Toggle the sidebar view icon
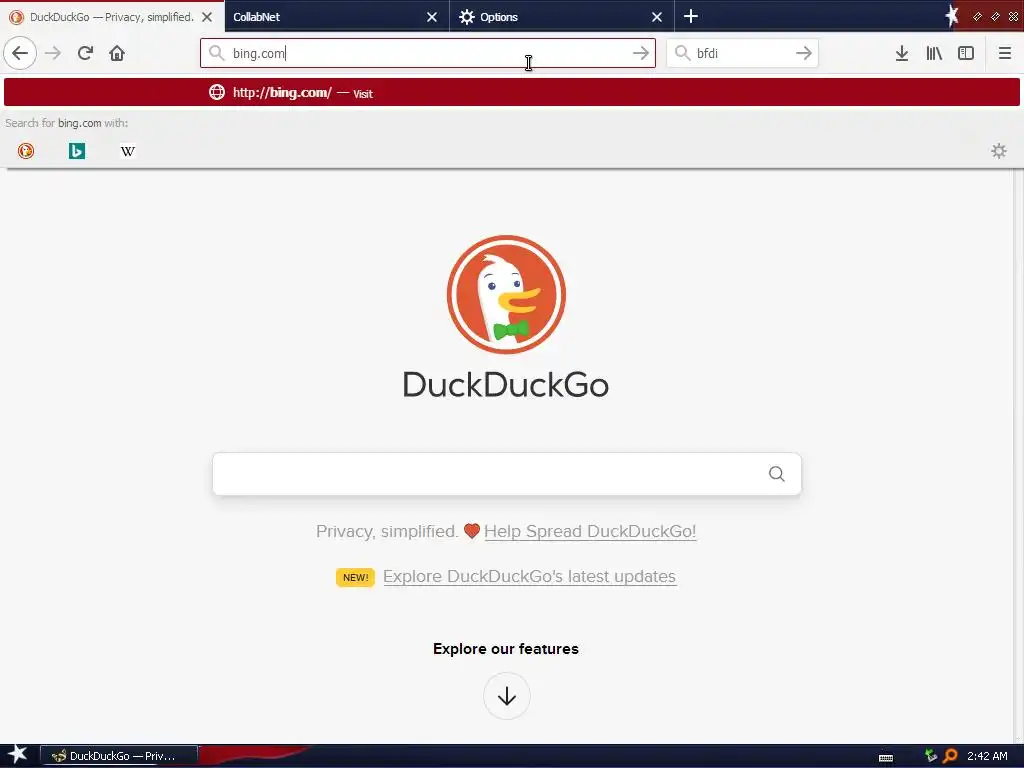 tap(966, 53)
